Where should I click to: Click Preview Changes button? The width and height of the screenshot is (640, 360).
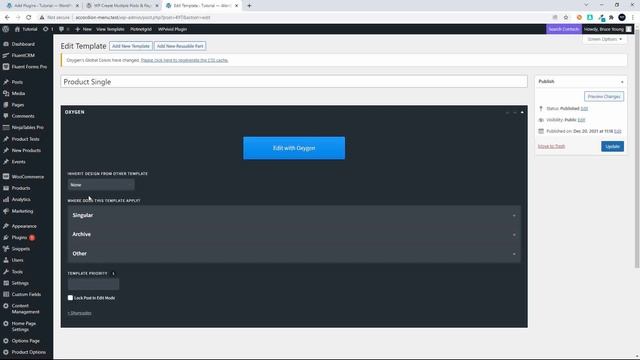pos(604,97)
